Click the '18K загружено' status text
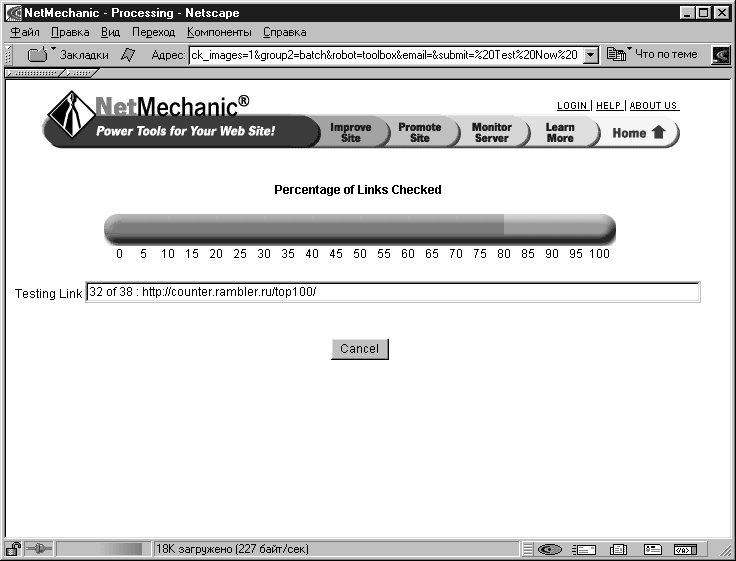 point(232,549)
